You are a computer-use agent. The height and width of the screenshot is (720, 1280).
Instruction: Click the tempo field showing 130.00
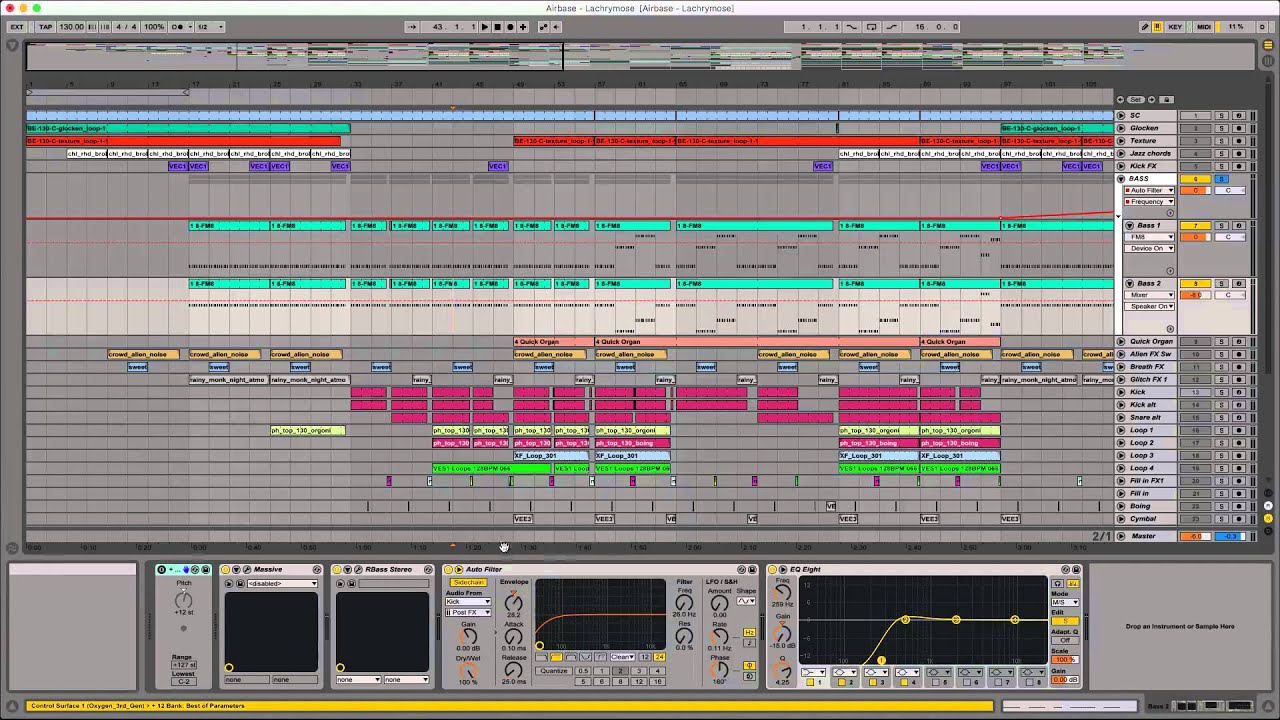click(x=71, y=27)
